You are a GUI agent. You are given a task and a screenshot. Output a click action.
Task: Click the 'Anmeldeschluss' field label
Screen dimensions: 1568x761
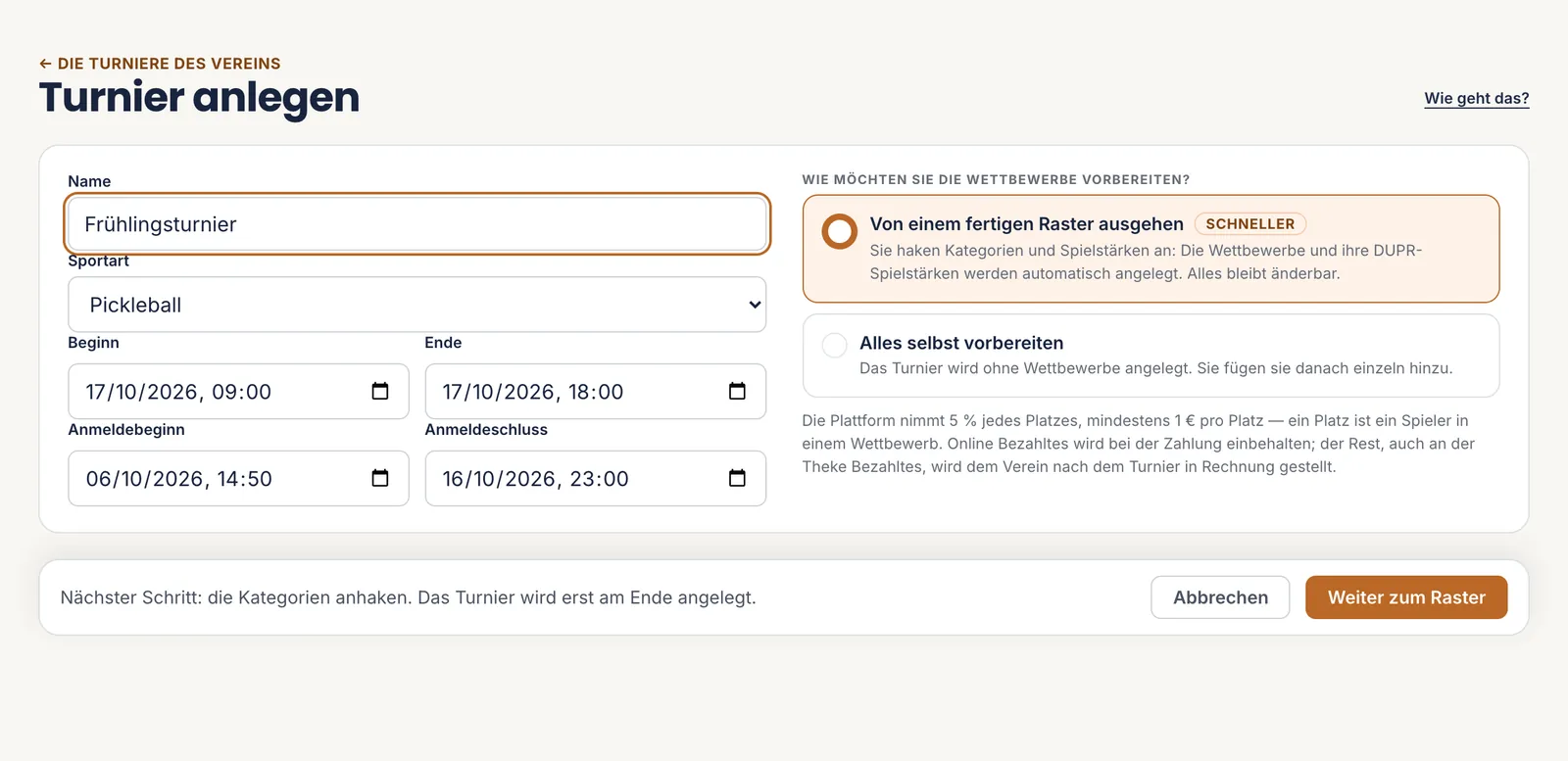pos(486,430)
